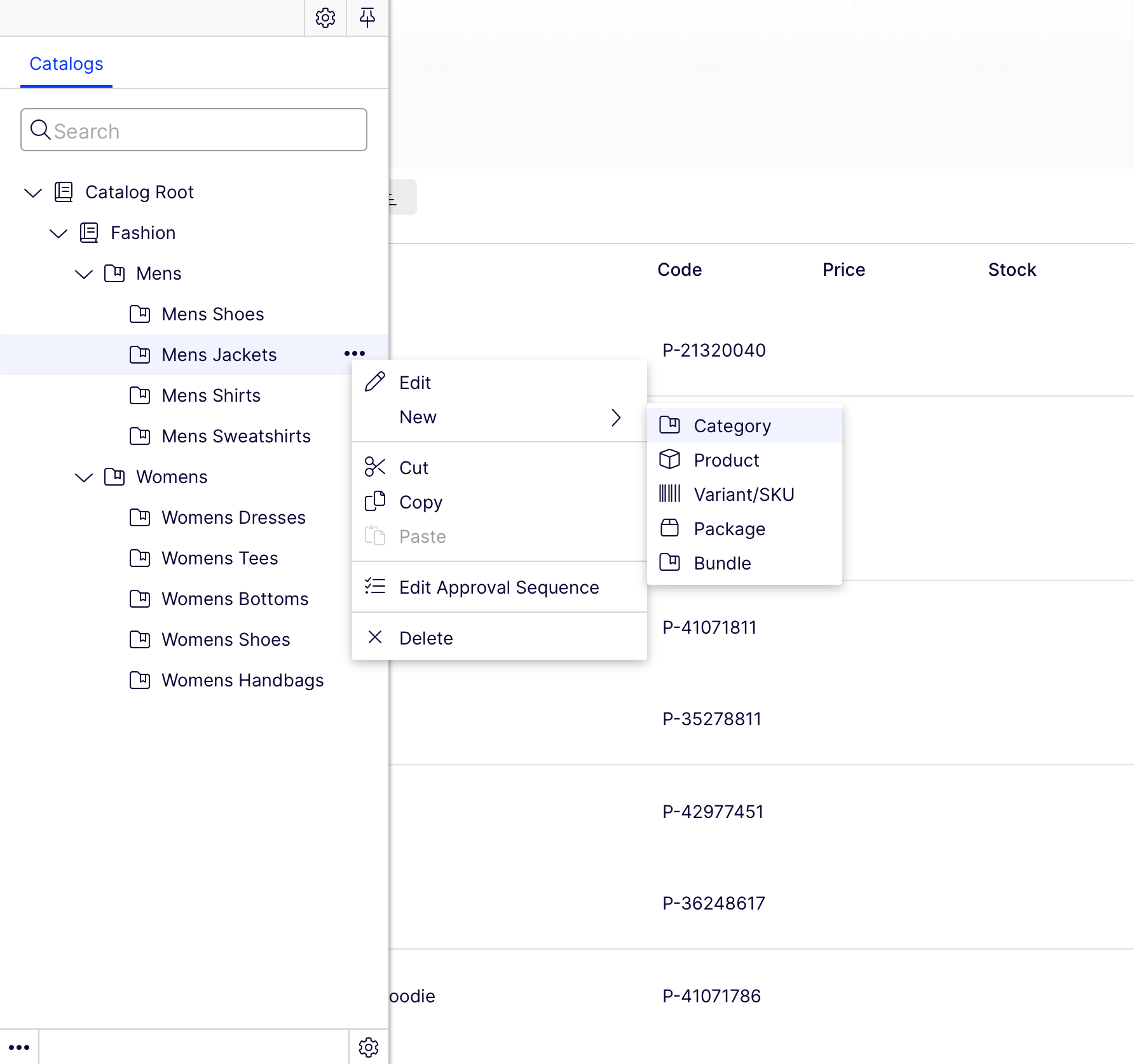The image size is (1134, 1064).
Task: Click the settings gear at the bottom right
Action: [x=369, y=1047]
